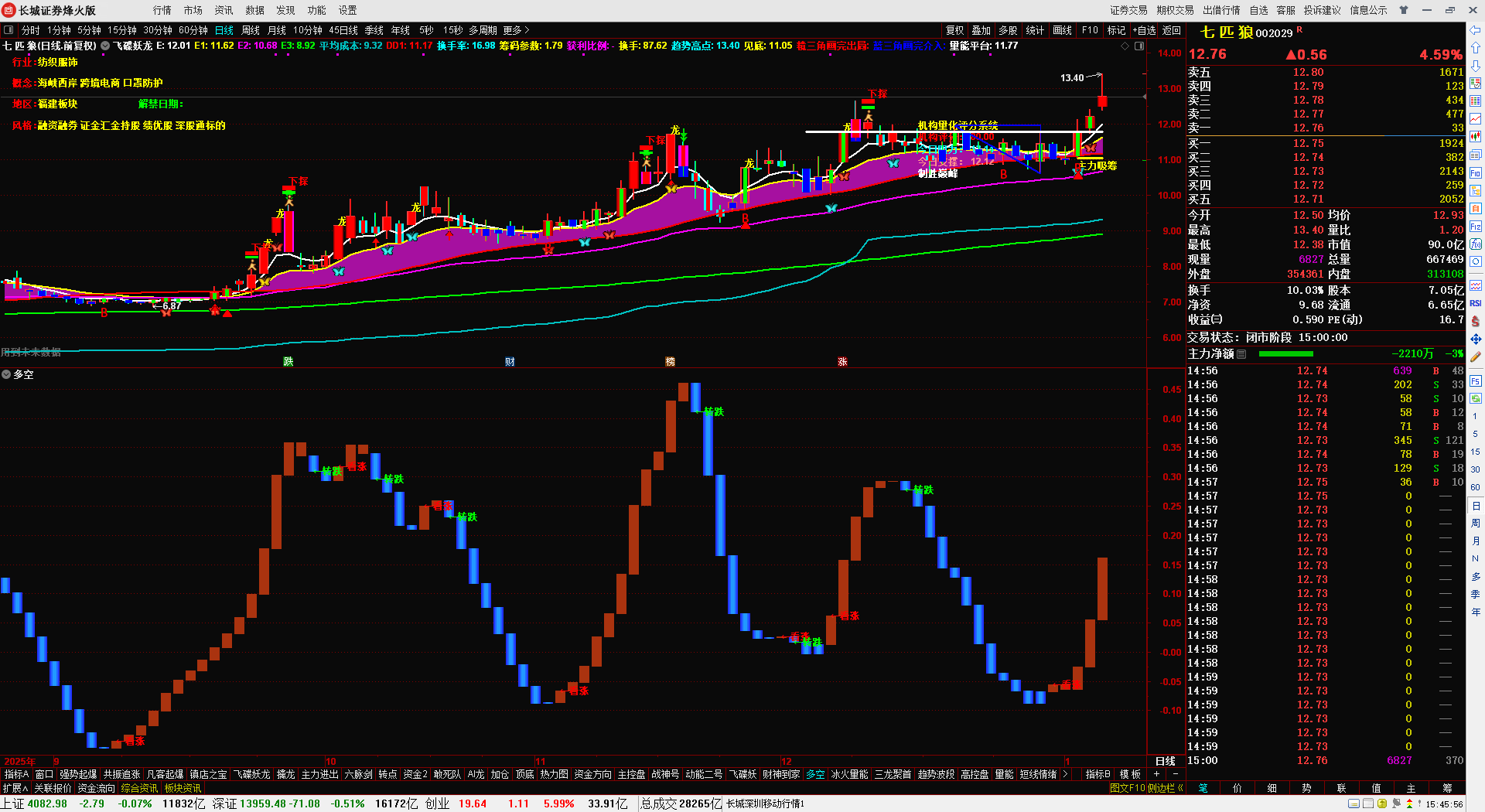Open the 叠加 overlay dropdown
Viewport: 1485px width, 812px height.
(x=981, y=30)
